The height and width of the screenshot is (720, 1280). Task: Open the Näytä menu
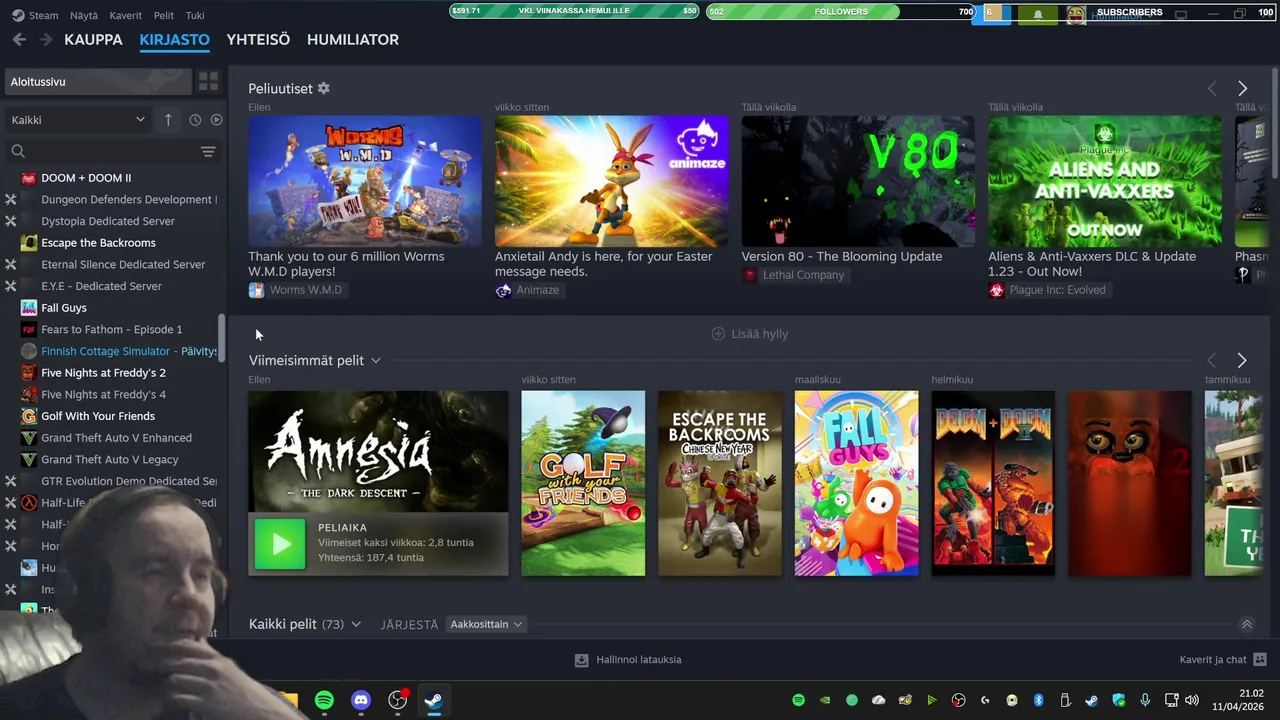coord(84,16)
